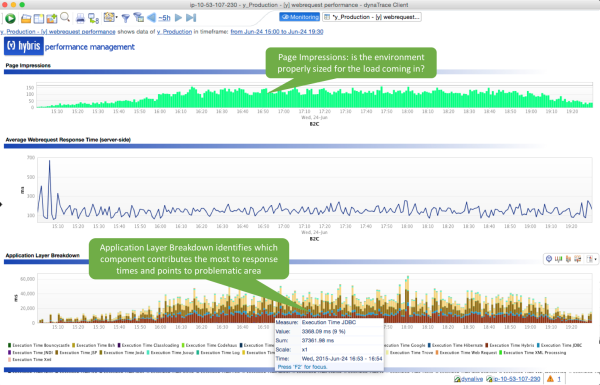Screen dimensions: 600x385
Task: Click 'Execution Time Codehaus' legend entry
Action: point(209,345)
